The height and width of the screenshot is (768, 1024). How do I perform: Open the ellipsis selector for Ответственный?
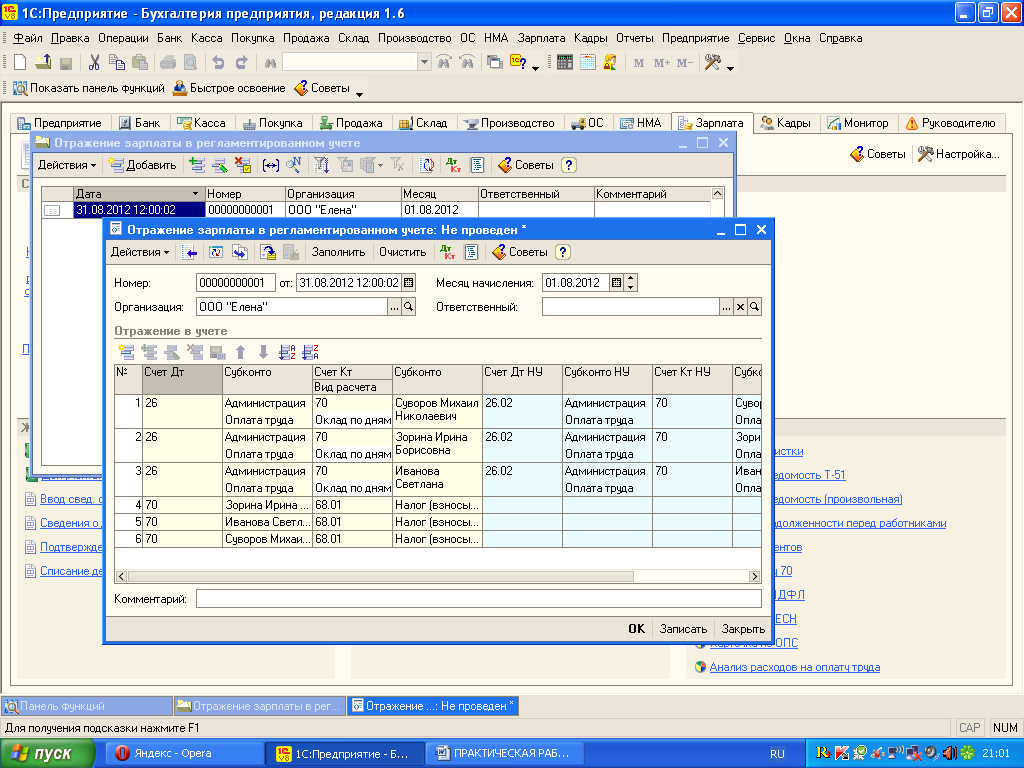[x=726, y=307]
